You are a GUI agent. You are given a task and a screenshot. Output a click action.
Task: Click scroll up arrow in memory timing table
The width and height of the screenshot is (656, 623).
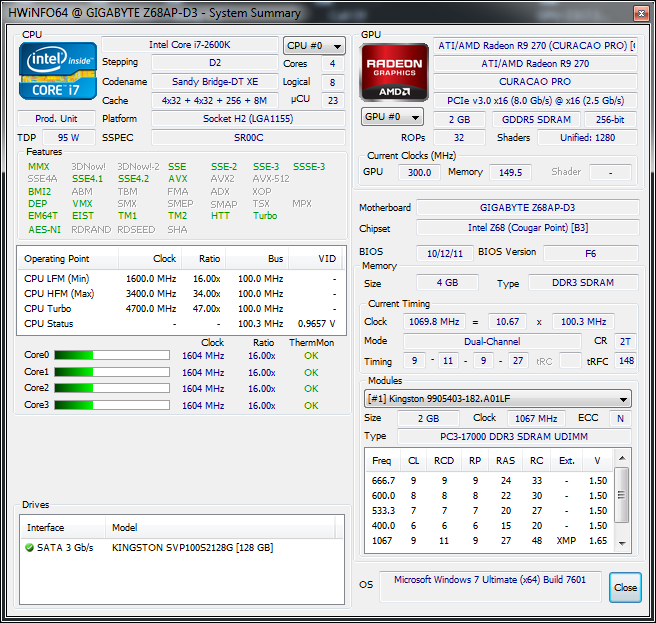622,458
